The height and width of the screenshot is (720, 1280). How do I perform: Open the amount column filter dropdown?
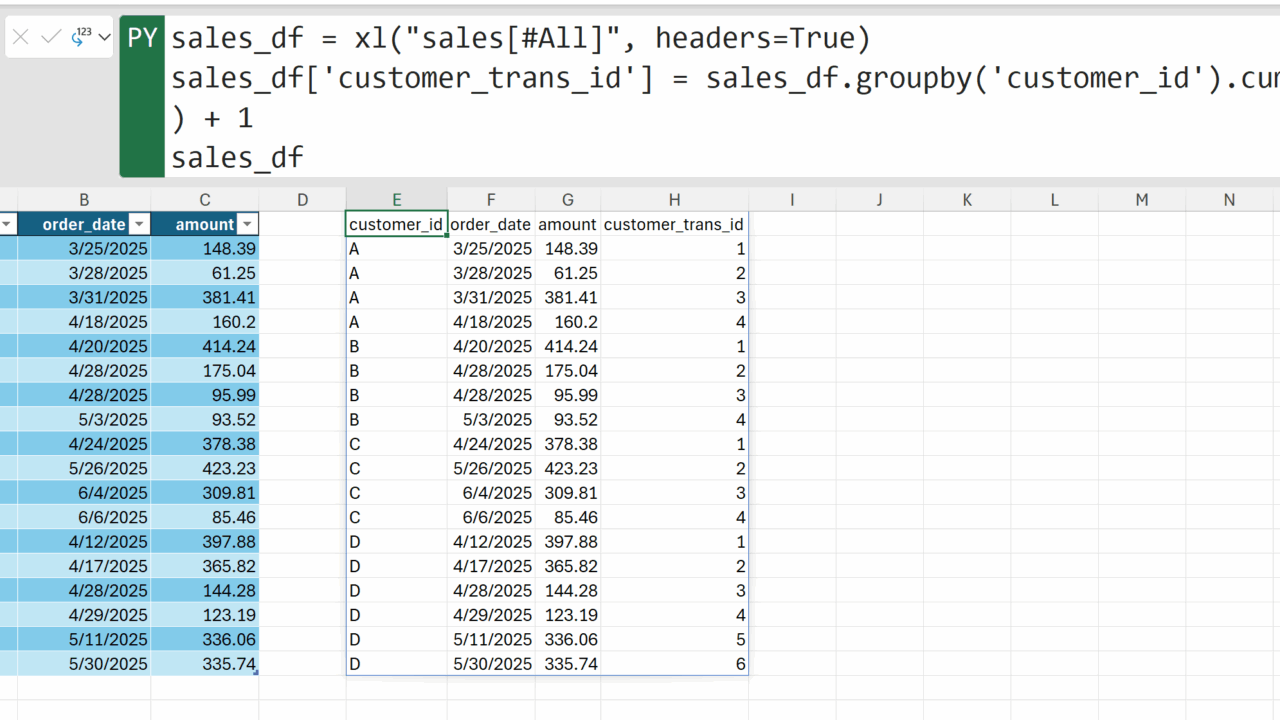coord(247,224)
